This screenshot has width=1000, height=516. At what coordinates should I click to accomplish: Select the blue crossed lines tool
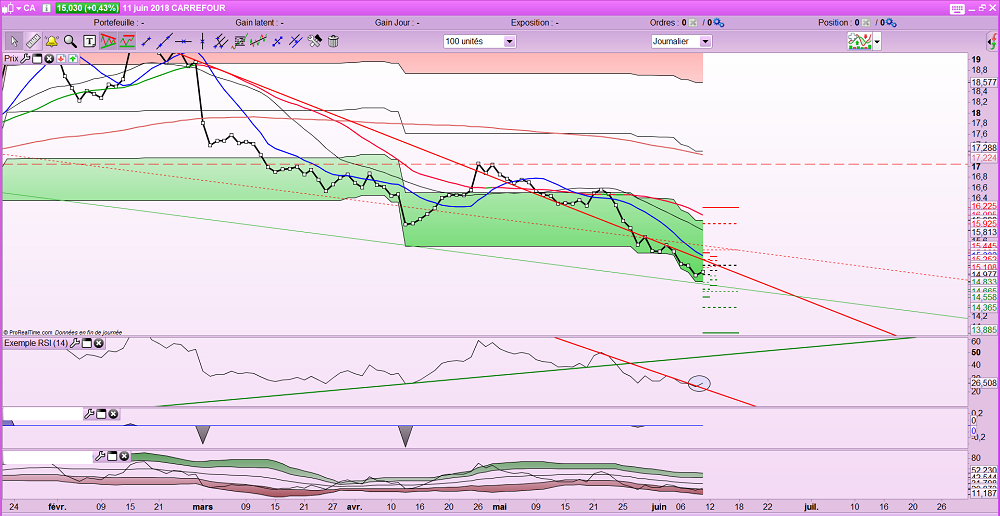coord(295,41)
